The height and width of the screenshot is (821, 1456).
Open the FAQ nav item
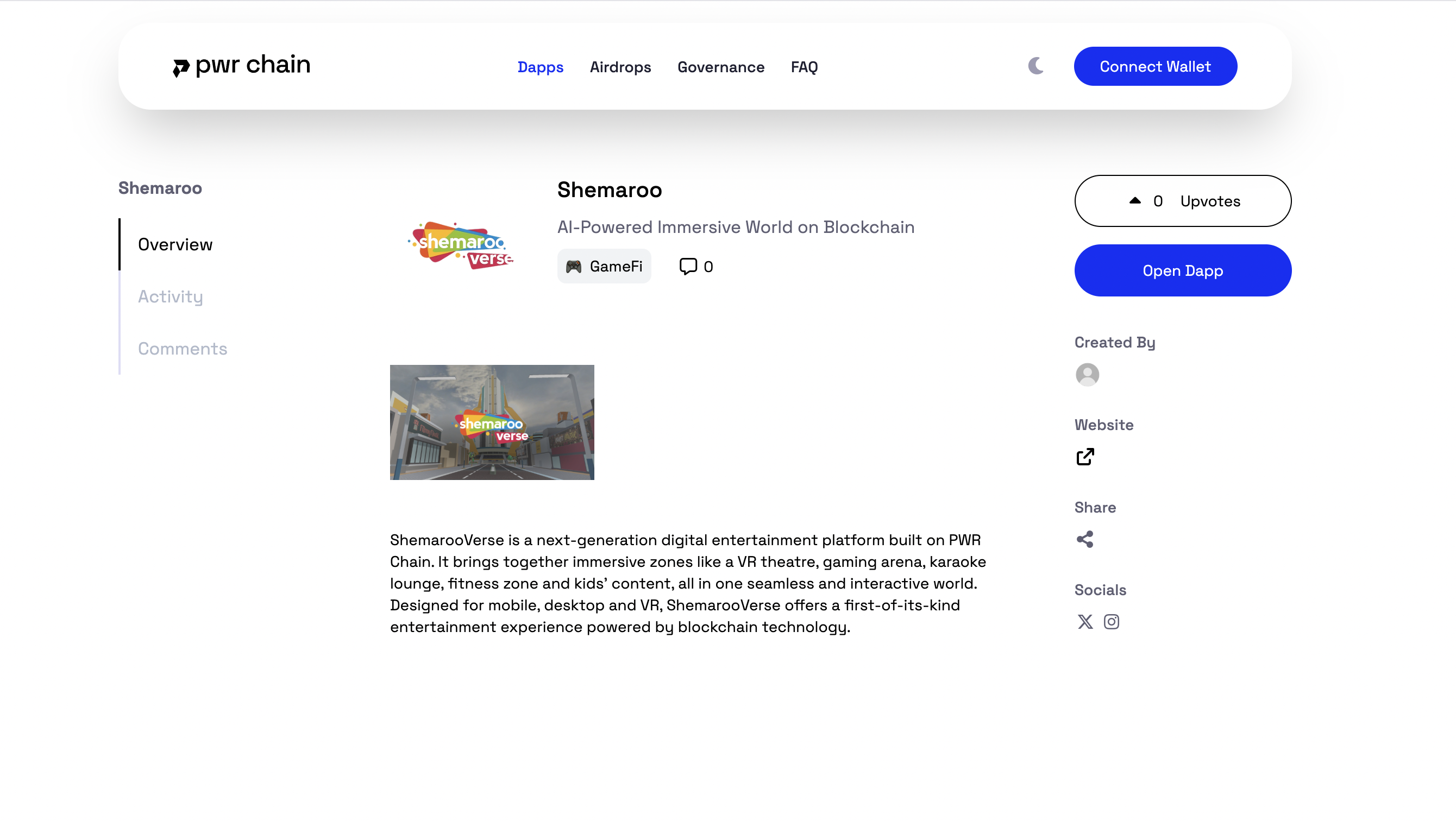804,67
